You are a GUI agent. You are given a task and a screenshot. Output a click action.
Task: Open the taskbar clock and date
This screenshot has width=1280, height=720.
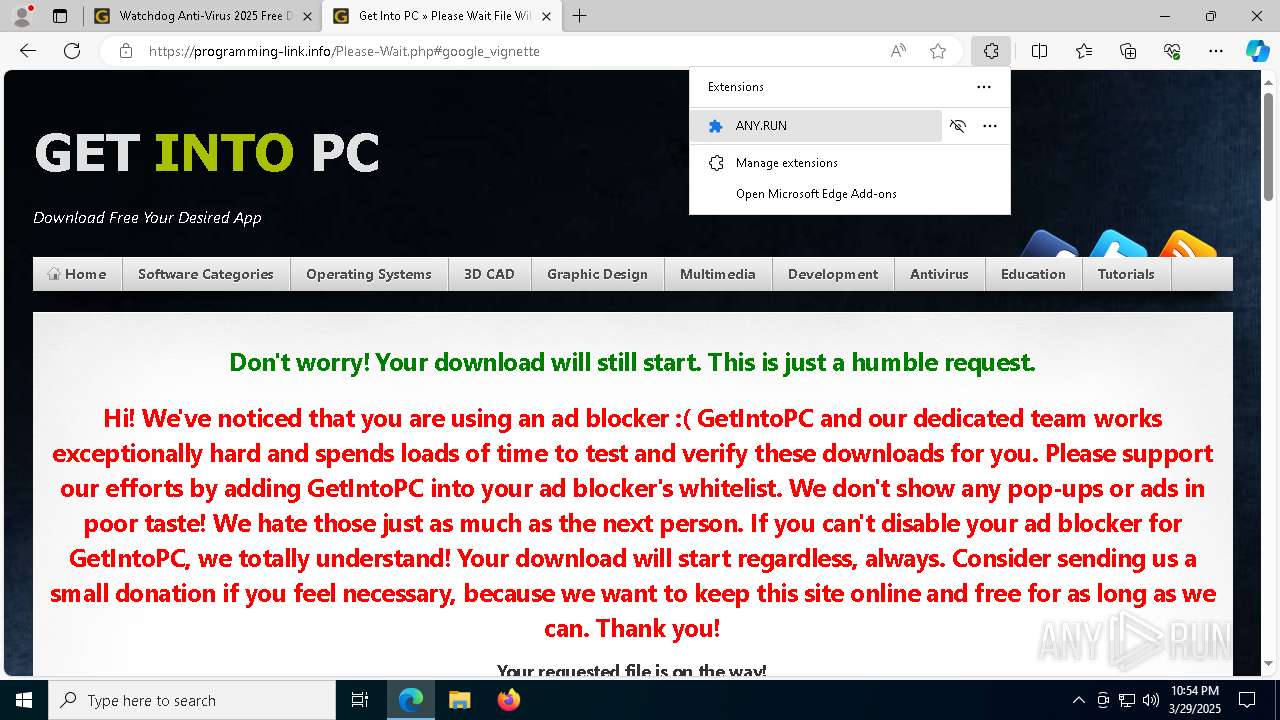pos(1194,700)
